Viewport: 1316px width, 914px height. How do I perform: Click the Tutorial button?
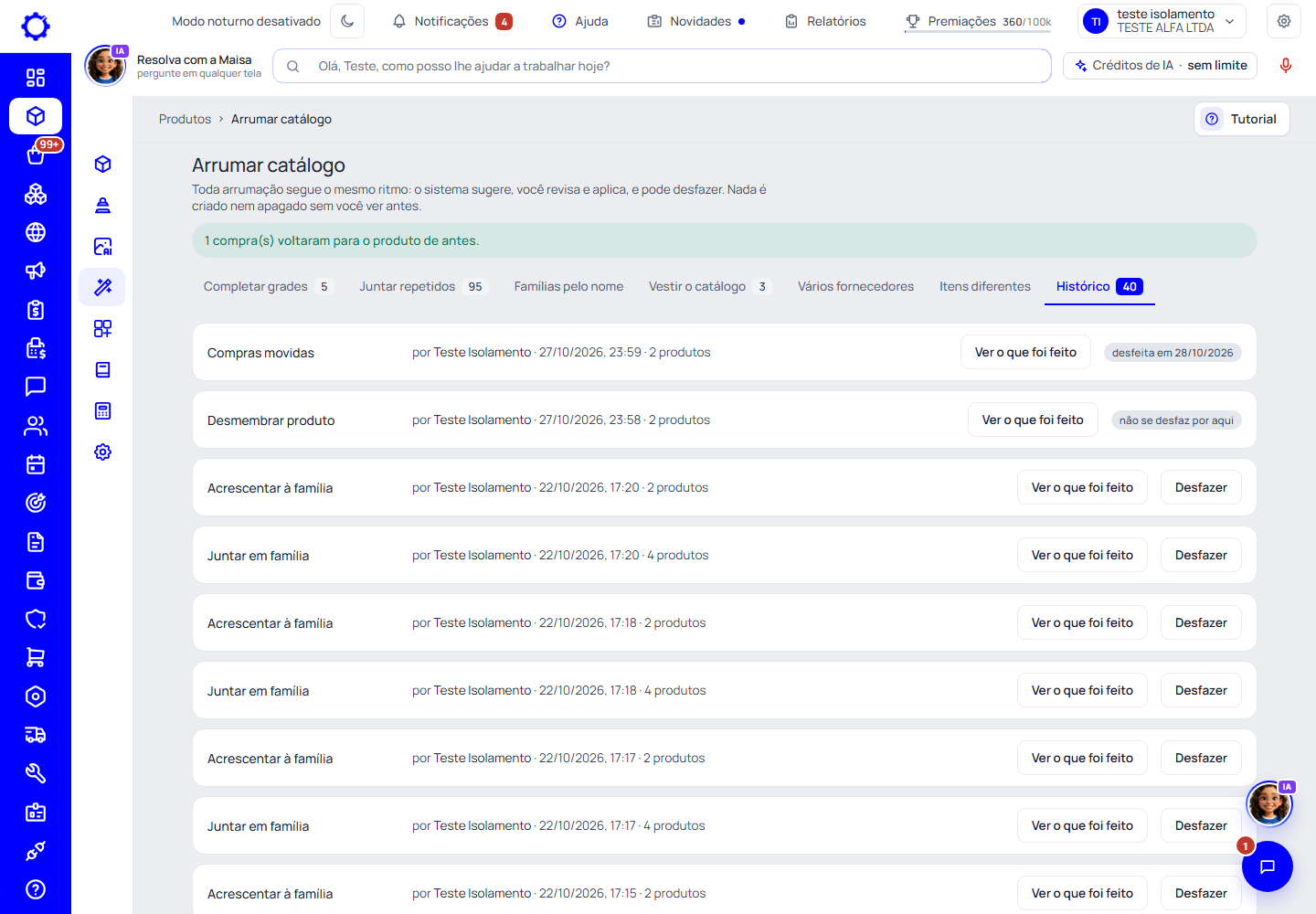(1242, 119)
